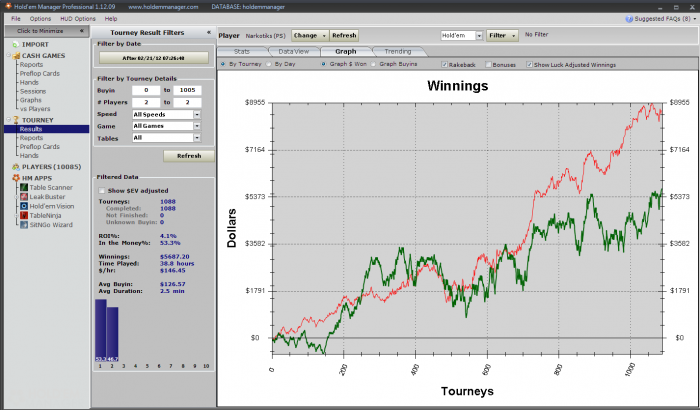The image size is (700, 410).
Task: Open Table Scanner app icon
Action: [24, 187]
